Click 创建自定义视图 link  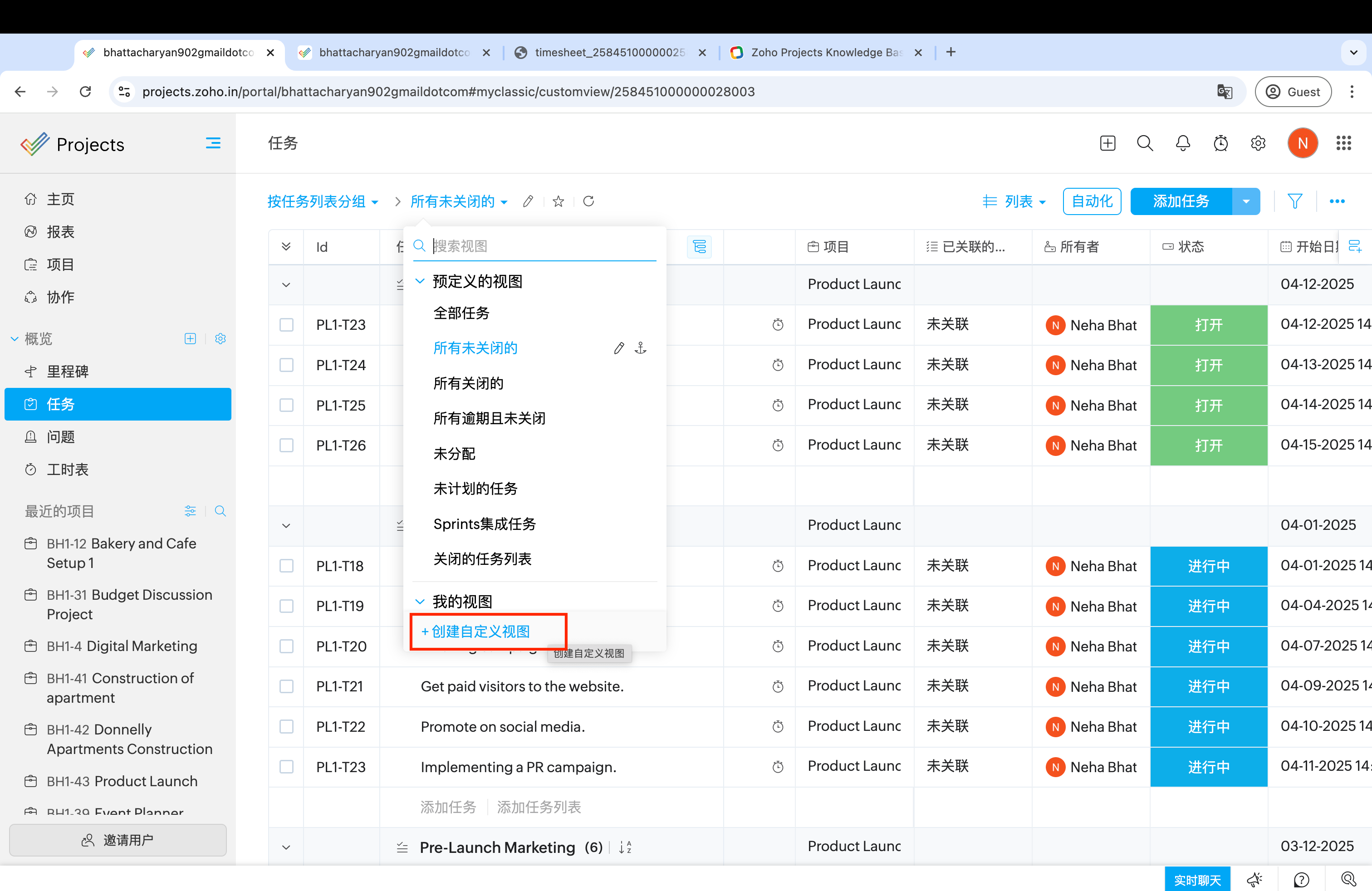pos(480,631)
